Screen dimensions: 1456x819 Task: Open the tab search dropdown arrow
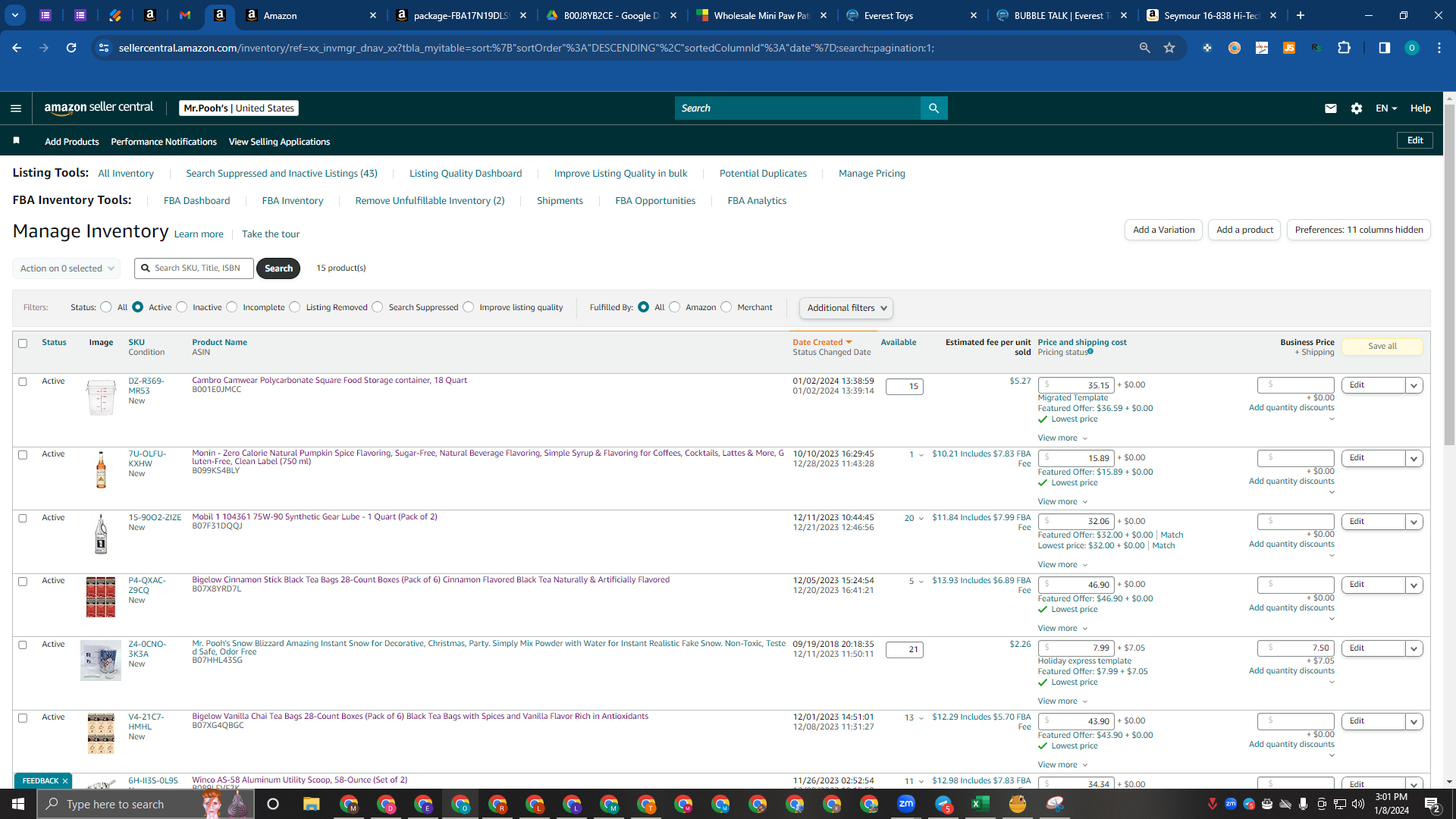(x=14, y=15)
